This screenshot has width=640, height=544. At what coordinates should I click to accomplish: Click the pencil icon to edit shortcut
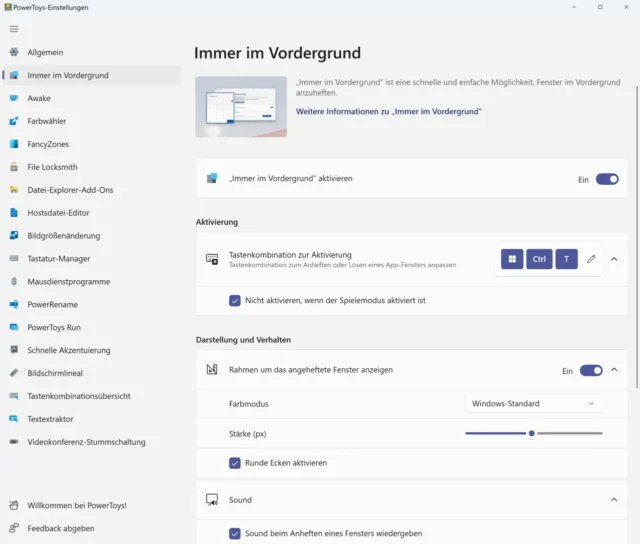click(x=591, y=259)
